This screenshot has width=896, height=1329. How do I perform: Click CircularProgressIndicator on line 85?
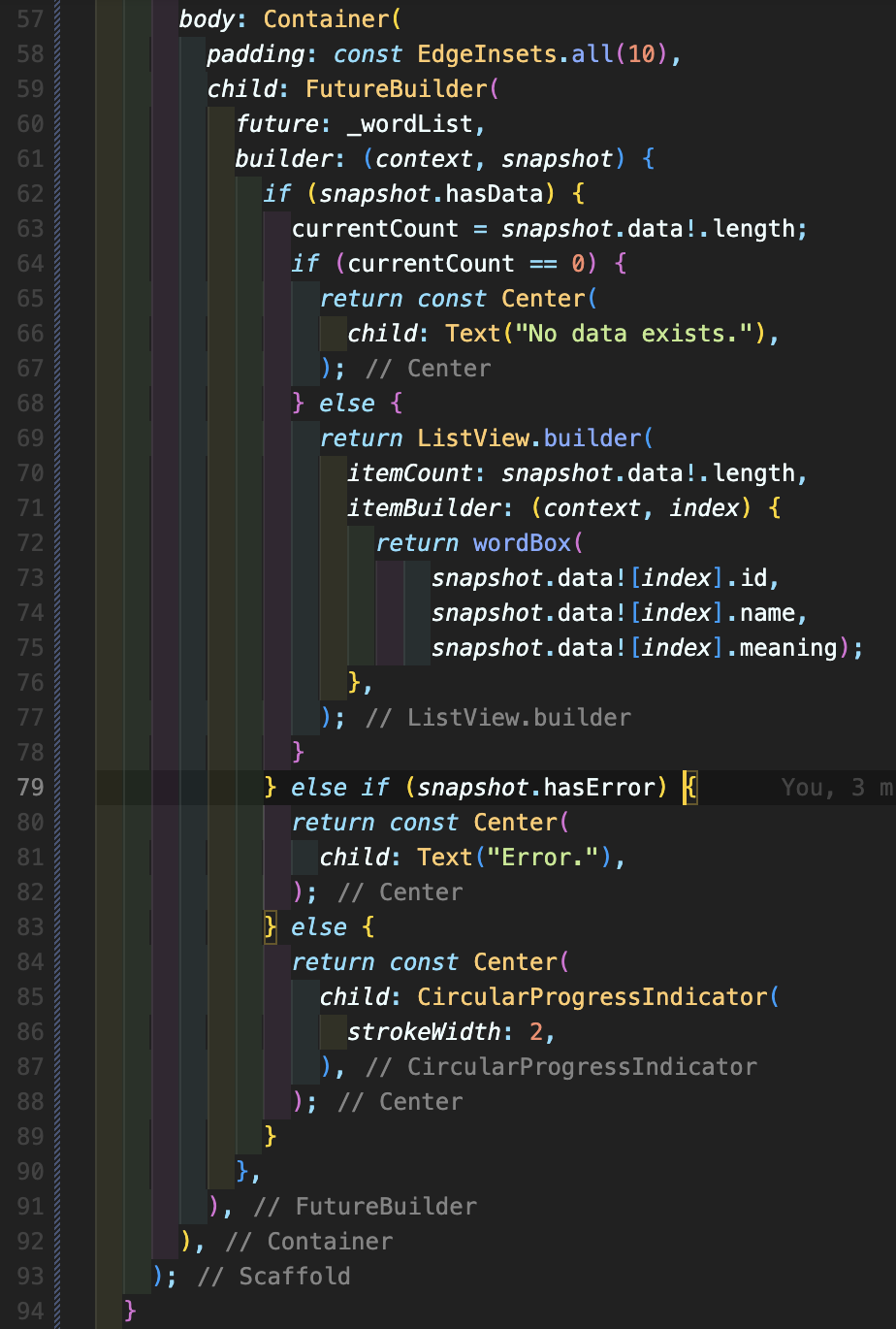pyautogui.click(x=592, y=996)
